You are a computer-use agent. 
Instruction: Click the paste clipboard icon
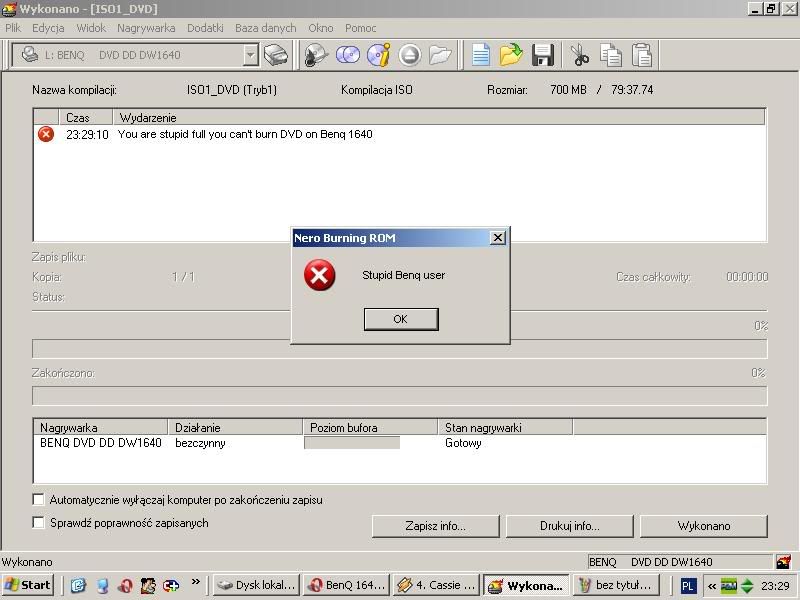pyautogui.click(x=642, y=55)
